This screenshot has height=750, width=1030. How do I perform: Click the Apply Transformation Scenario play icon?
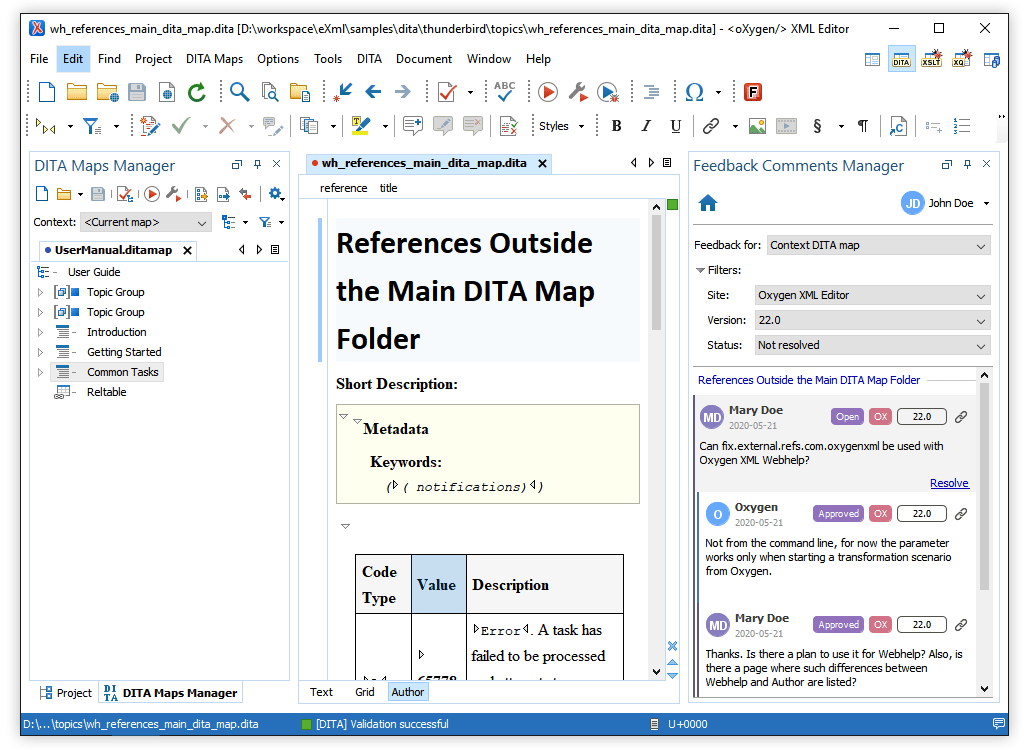coord(547,92)
